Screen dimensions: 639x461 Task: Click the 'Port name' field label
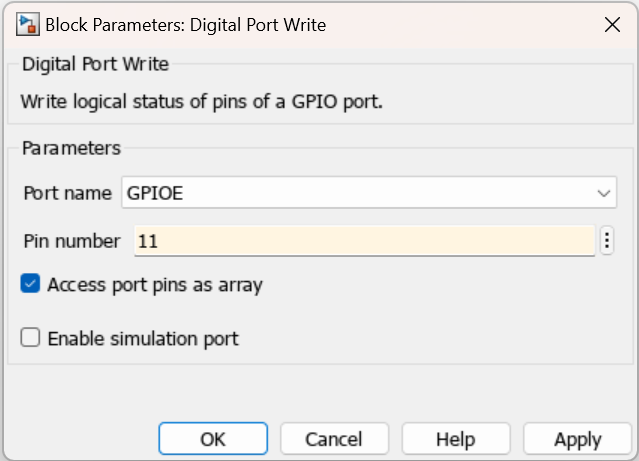pyautogui.click(x=67, y=193)
